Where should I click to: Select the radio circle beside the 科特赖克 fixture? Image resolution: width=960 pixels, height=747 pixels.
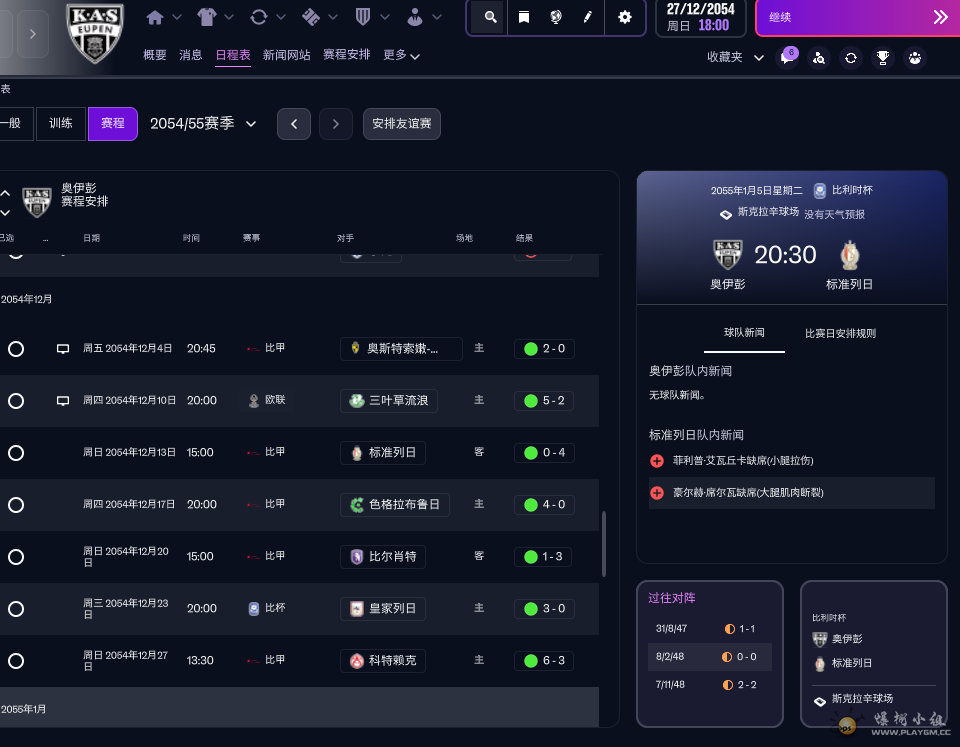point(15,661)
